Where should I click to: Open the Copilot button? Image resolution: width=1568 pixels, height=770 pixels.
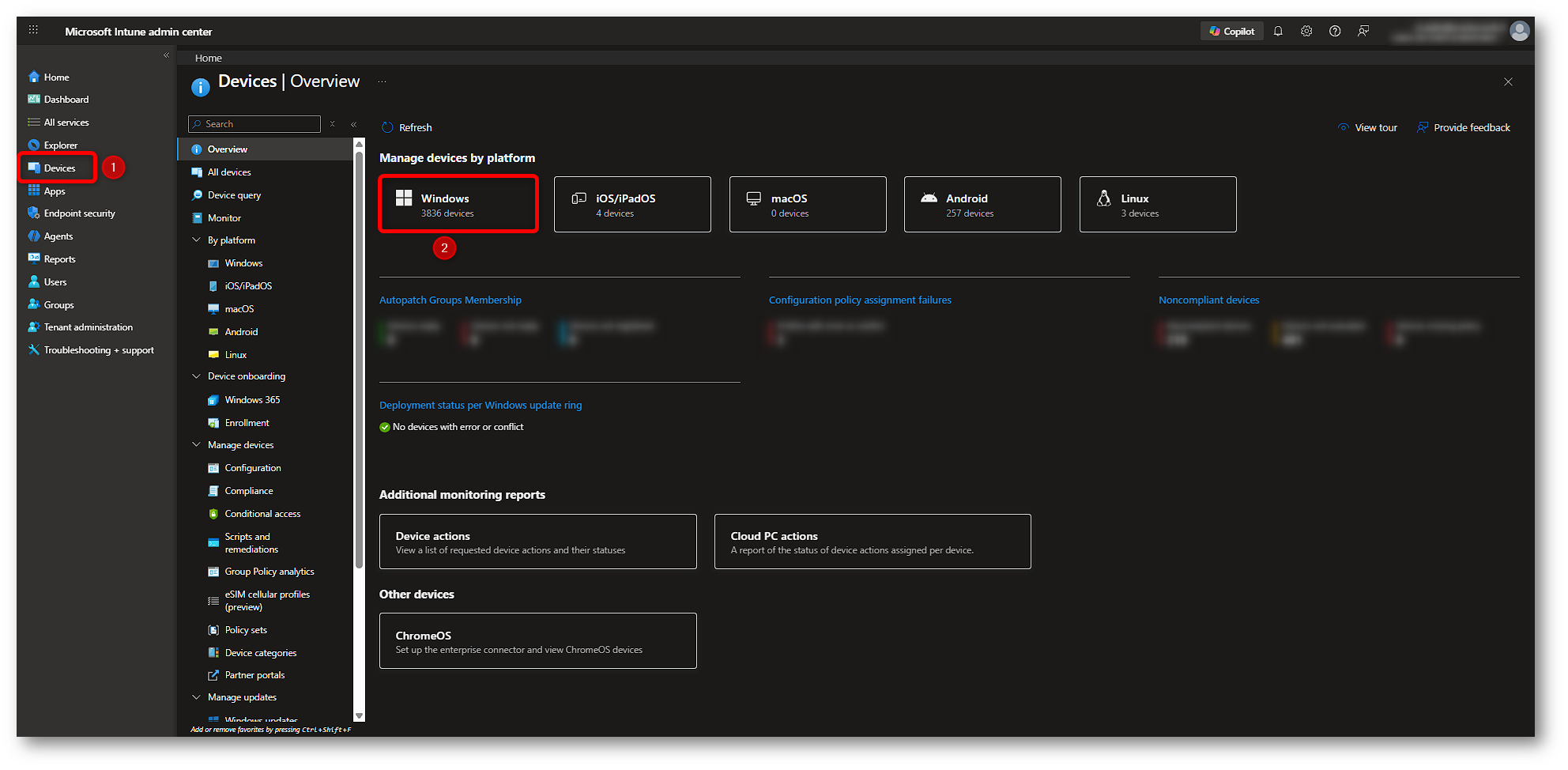point(1231,32)
